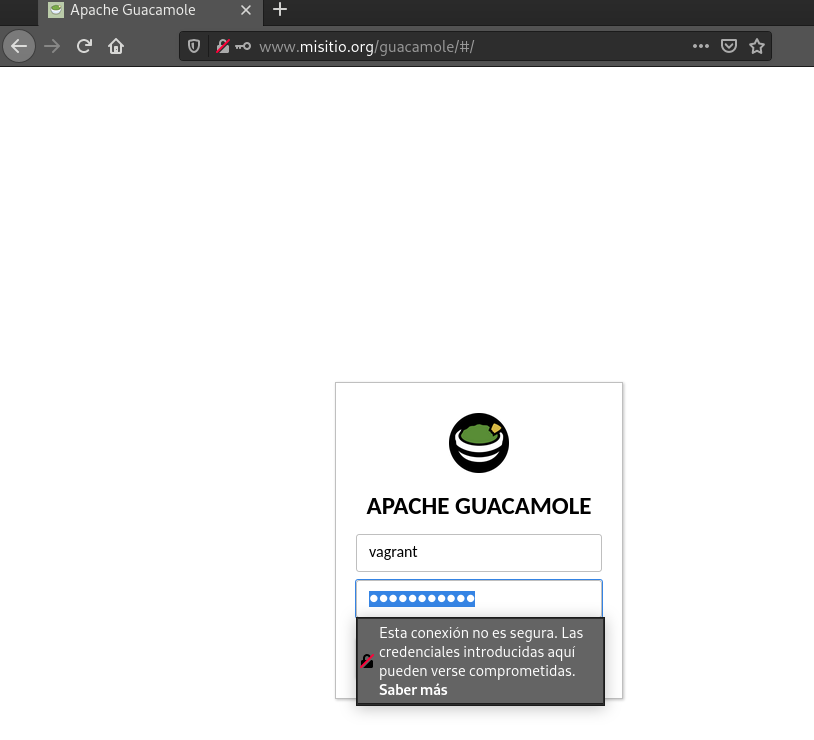Open a new tab with plus button
Viewport: 814px width, 740px height.
280,10
